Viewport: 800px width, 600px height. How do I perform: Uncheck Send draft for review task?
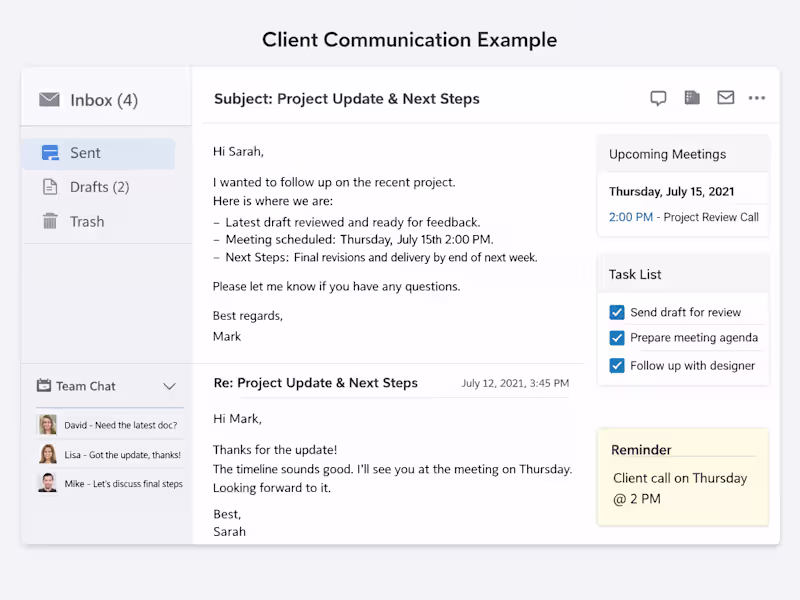617,312
